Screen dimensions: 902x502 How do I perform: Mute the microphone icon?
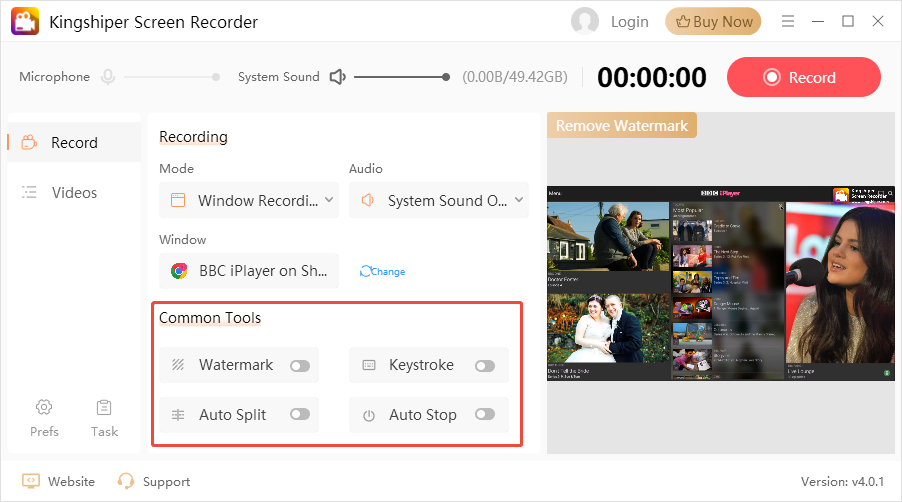coord(108,76)
